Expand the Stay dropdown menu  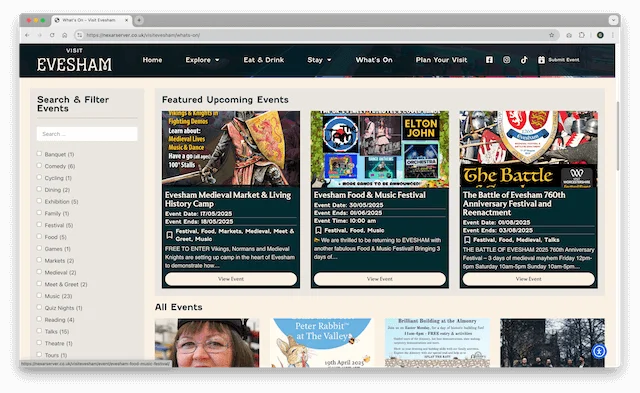319,60
